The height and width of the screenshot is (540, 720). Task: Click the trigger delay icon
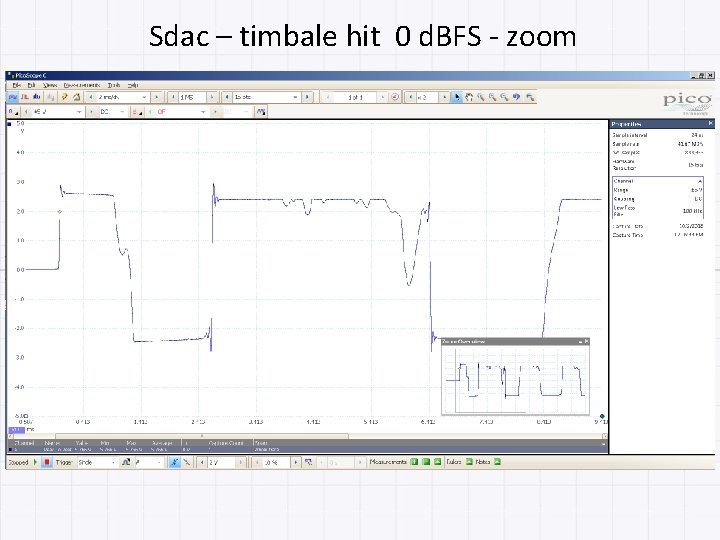point(309,462)
